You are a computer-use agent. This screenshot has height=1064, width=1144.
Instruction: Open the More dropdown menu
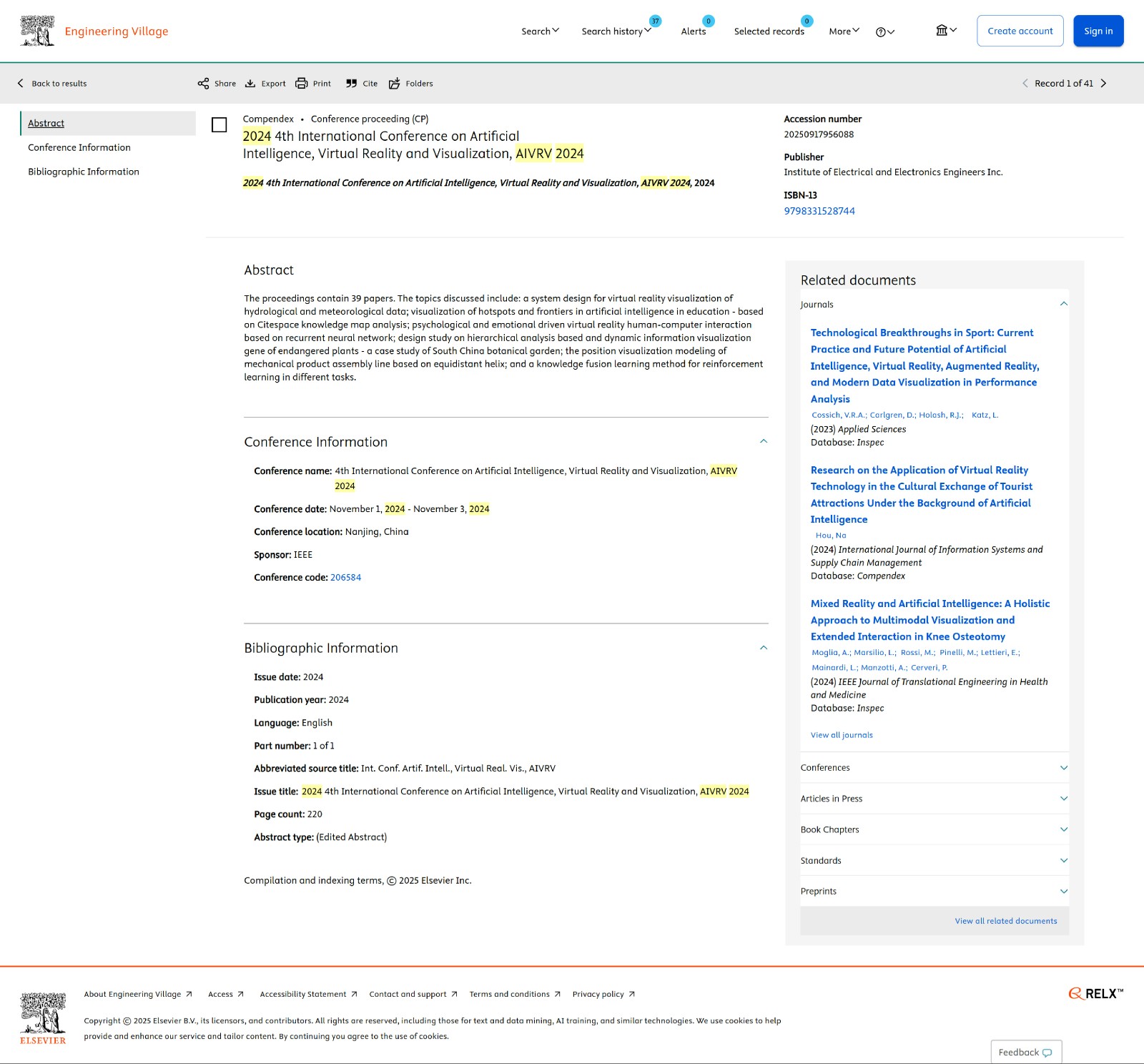(x=844, y=31)
